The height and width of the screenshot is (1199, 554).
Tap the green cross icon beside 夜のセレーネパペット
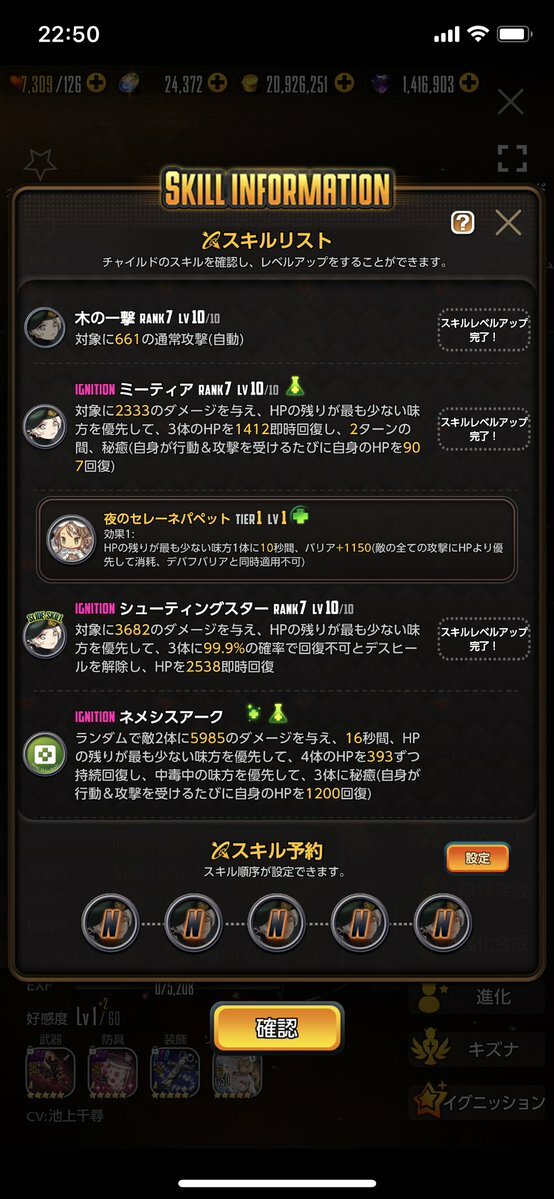pos(302,517)
